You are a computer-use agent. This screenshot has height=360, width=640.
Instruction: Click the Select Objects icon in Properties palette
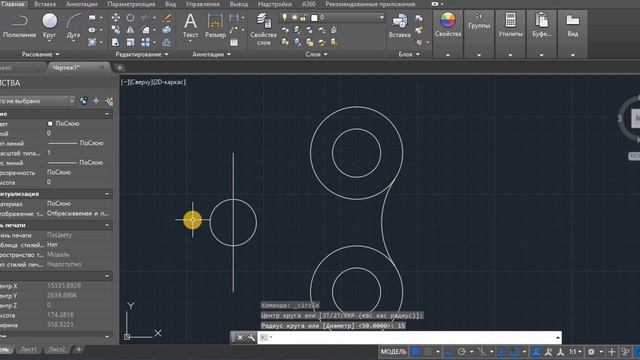pyautogui.click(x=96, y=101)
